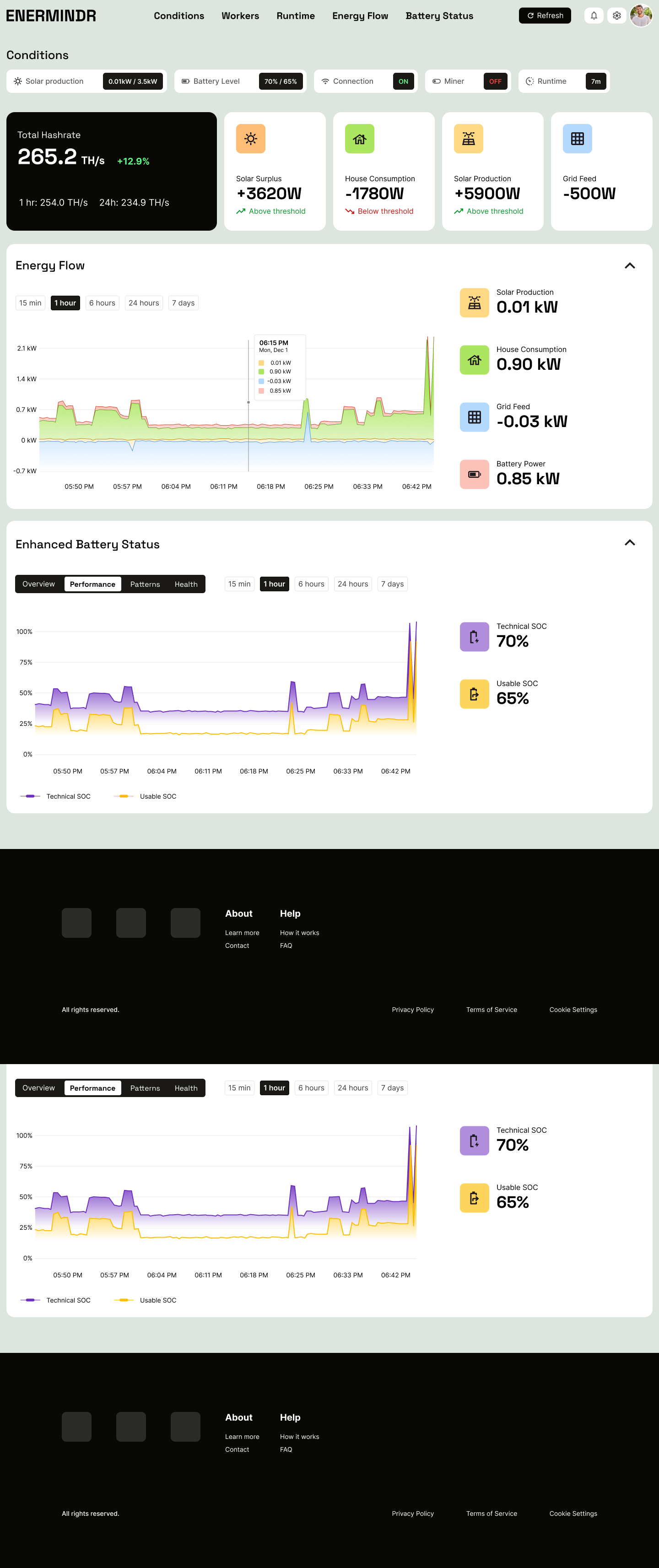Open FAQ link in bottom footer
This screenshot has height=1568, width=659.
286,1450
